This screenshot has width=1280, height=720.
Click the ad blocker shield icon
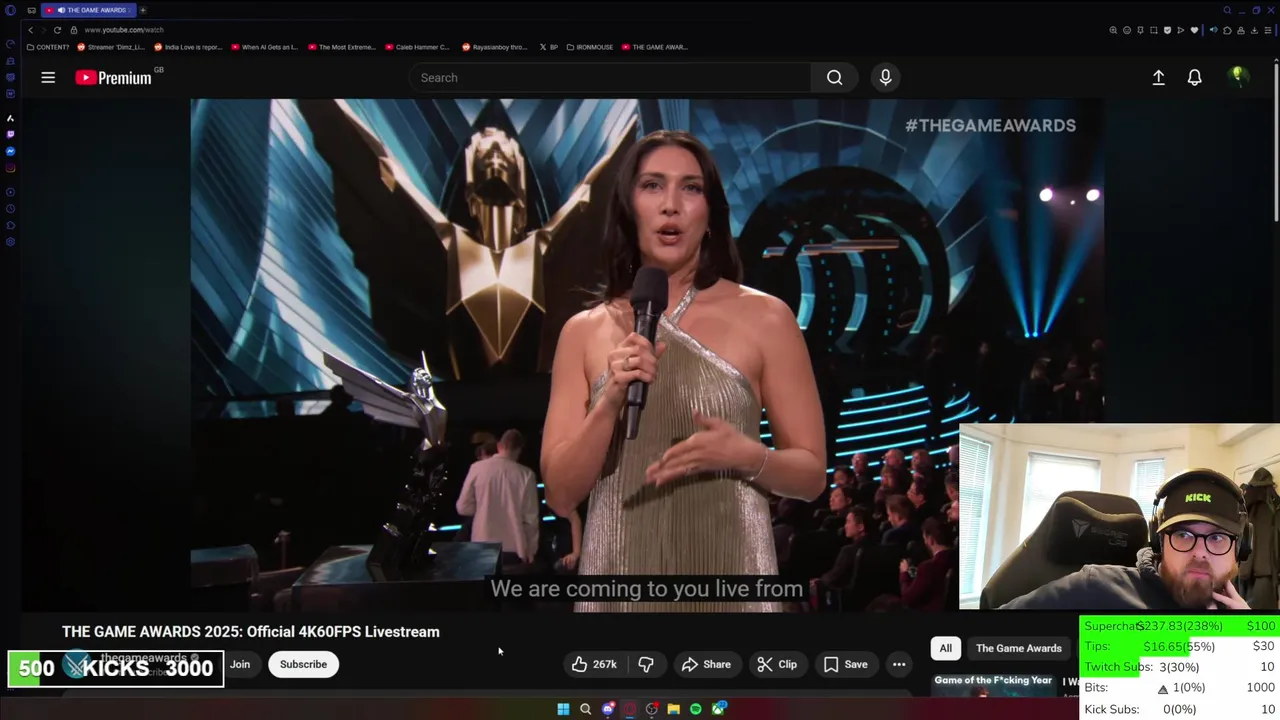pos(1167,30)
